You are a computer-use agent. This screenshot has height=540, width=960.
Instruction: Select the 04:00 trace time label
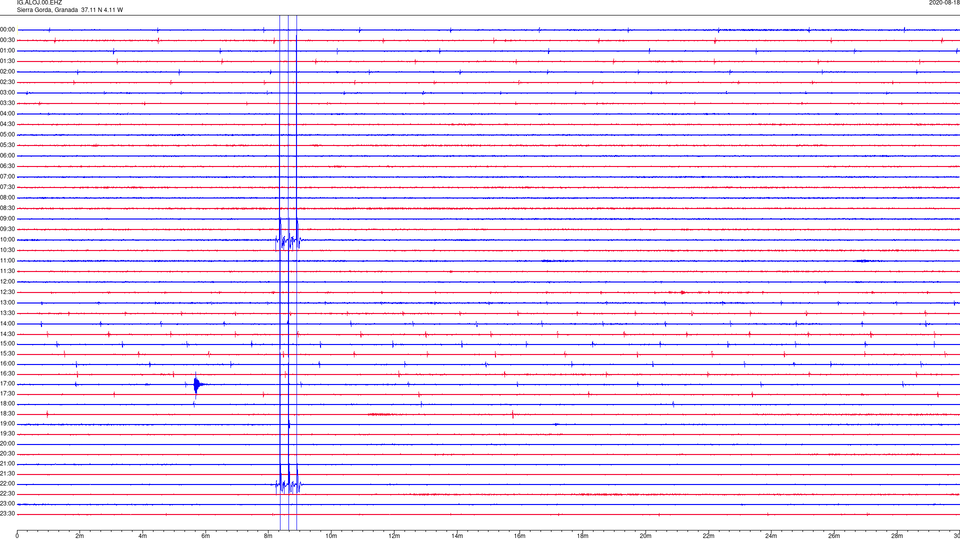(x=7, y=113)
